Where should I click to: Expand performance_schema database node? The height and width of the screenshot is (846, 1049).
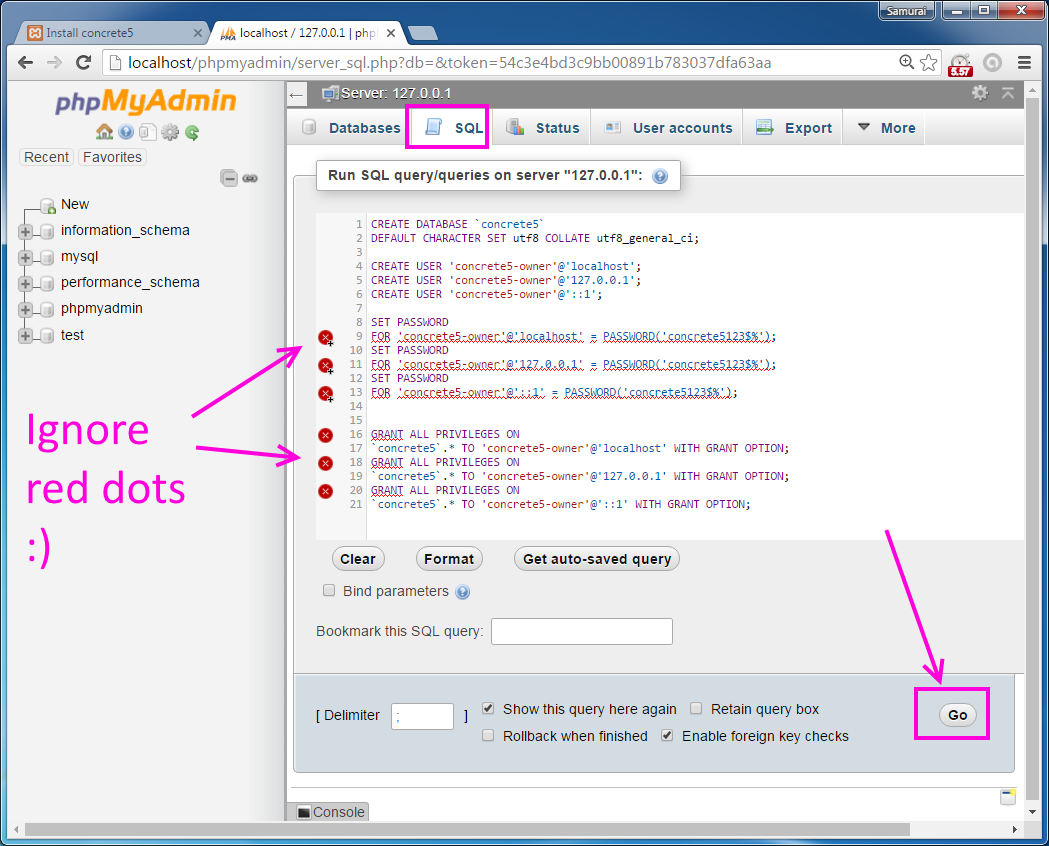point(25,284)
